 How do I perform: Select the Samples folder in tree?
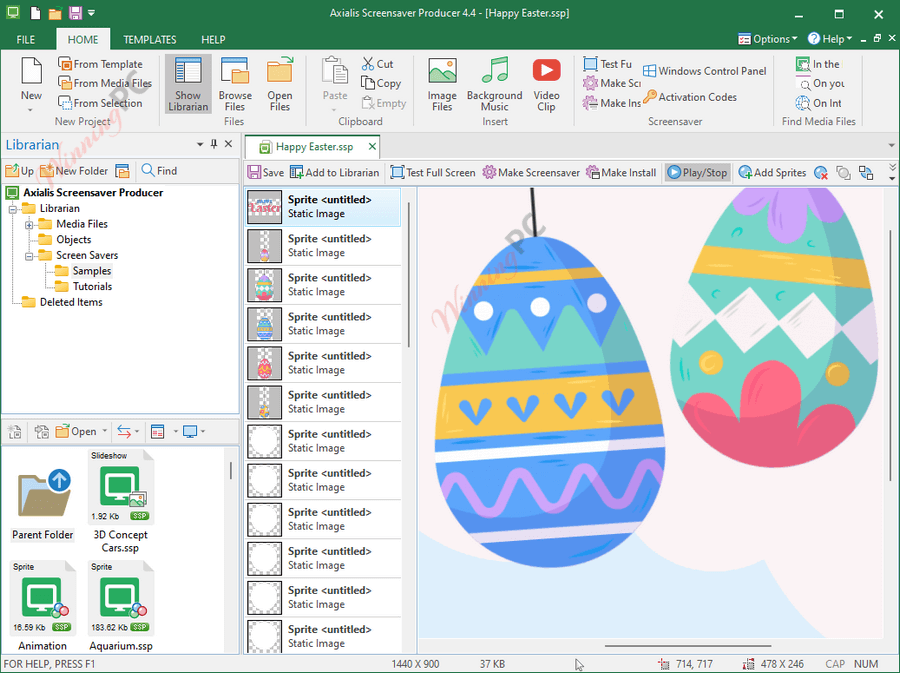(91, 271)
